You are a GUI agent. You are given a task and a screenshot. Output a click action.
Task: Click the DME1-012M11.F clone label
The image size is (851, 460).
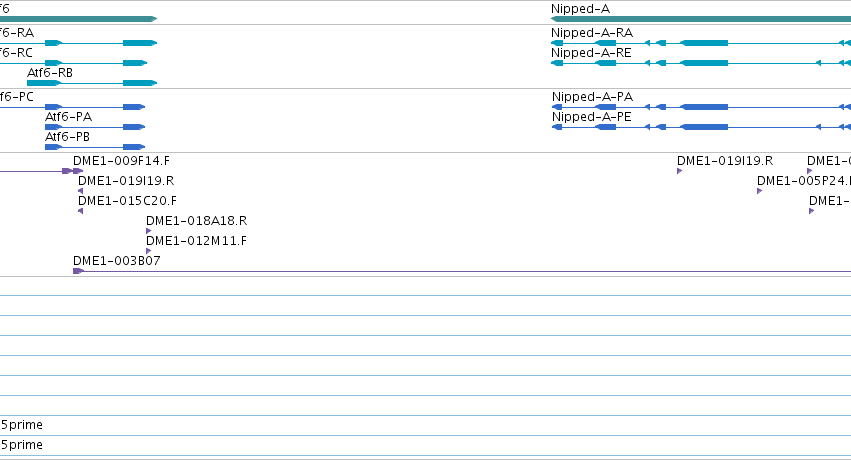coord(196,241)
